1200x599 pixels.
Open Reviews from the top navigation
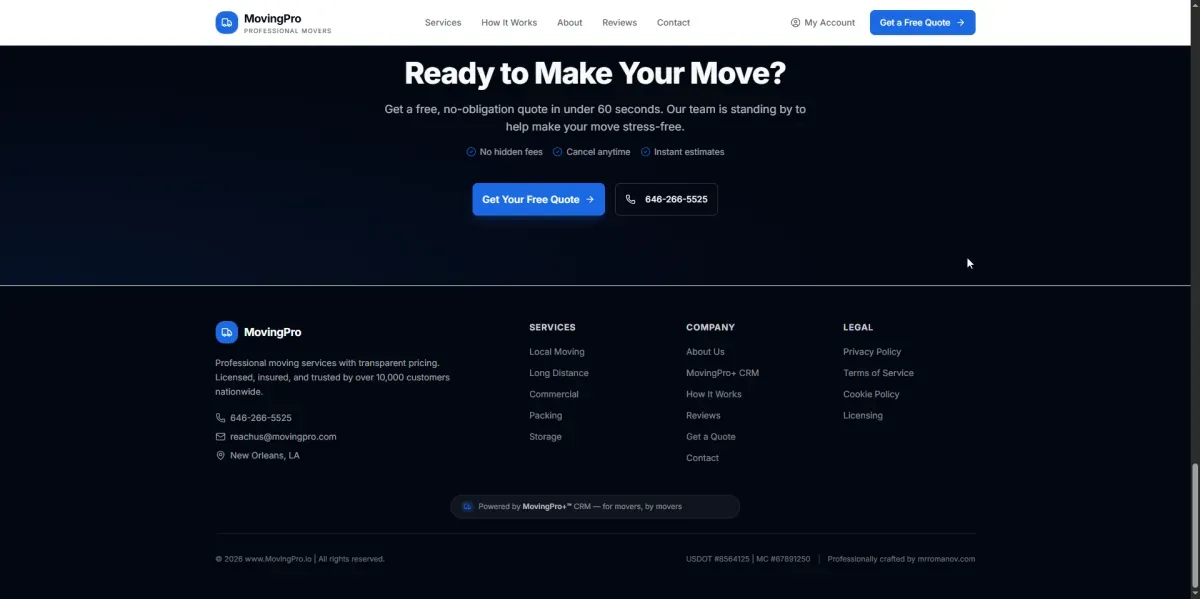point(619,22)
